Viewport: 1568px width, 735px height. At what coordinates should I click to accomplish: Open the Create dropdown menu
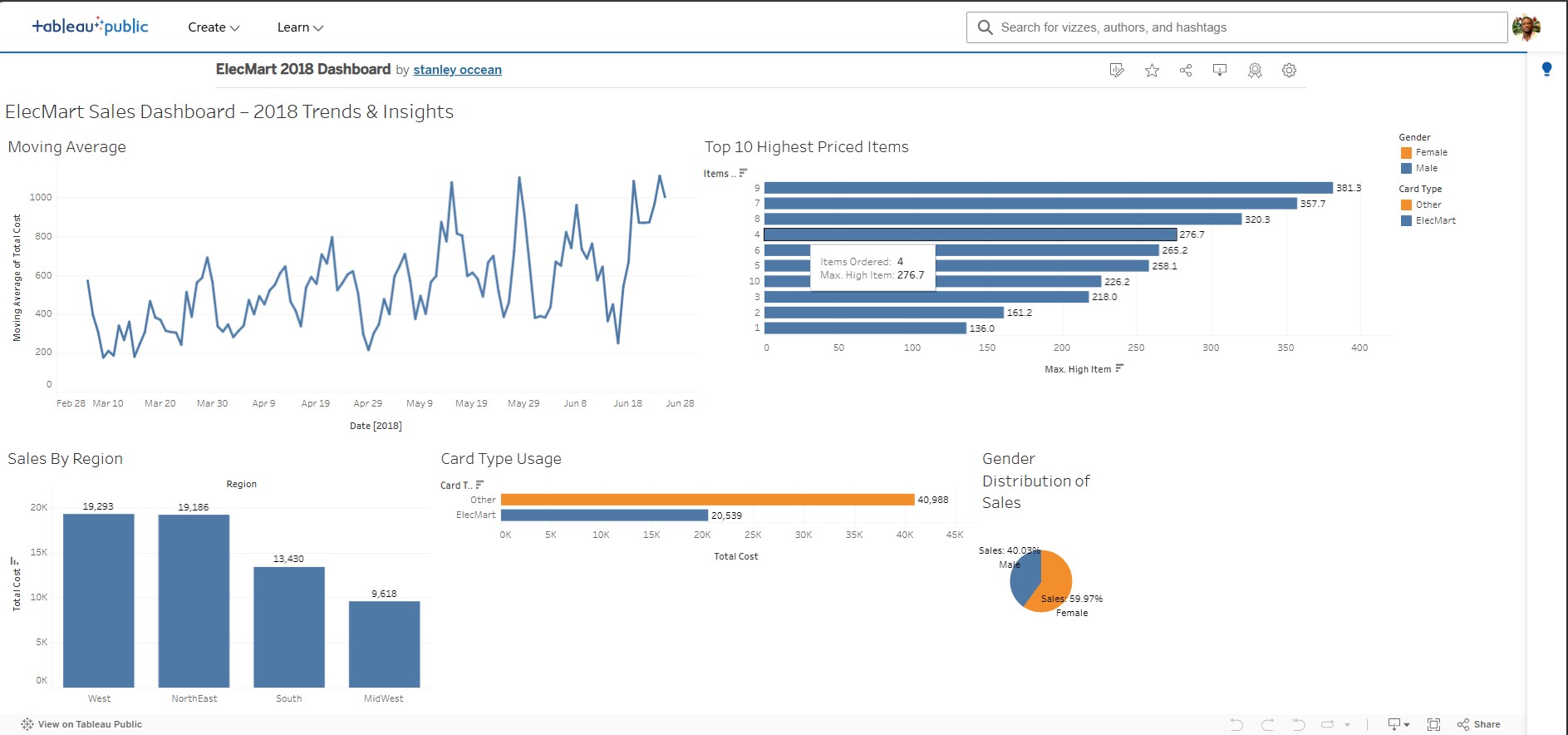tap(214, 27)
